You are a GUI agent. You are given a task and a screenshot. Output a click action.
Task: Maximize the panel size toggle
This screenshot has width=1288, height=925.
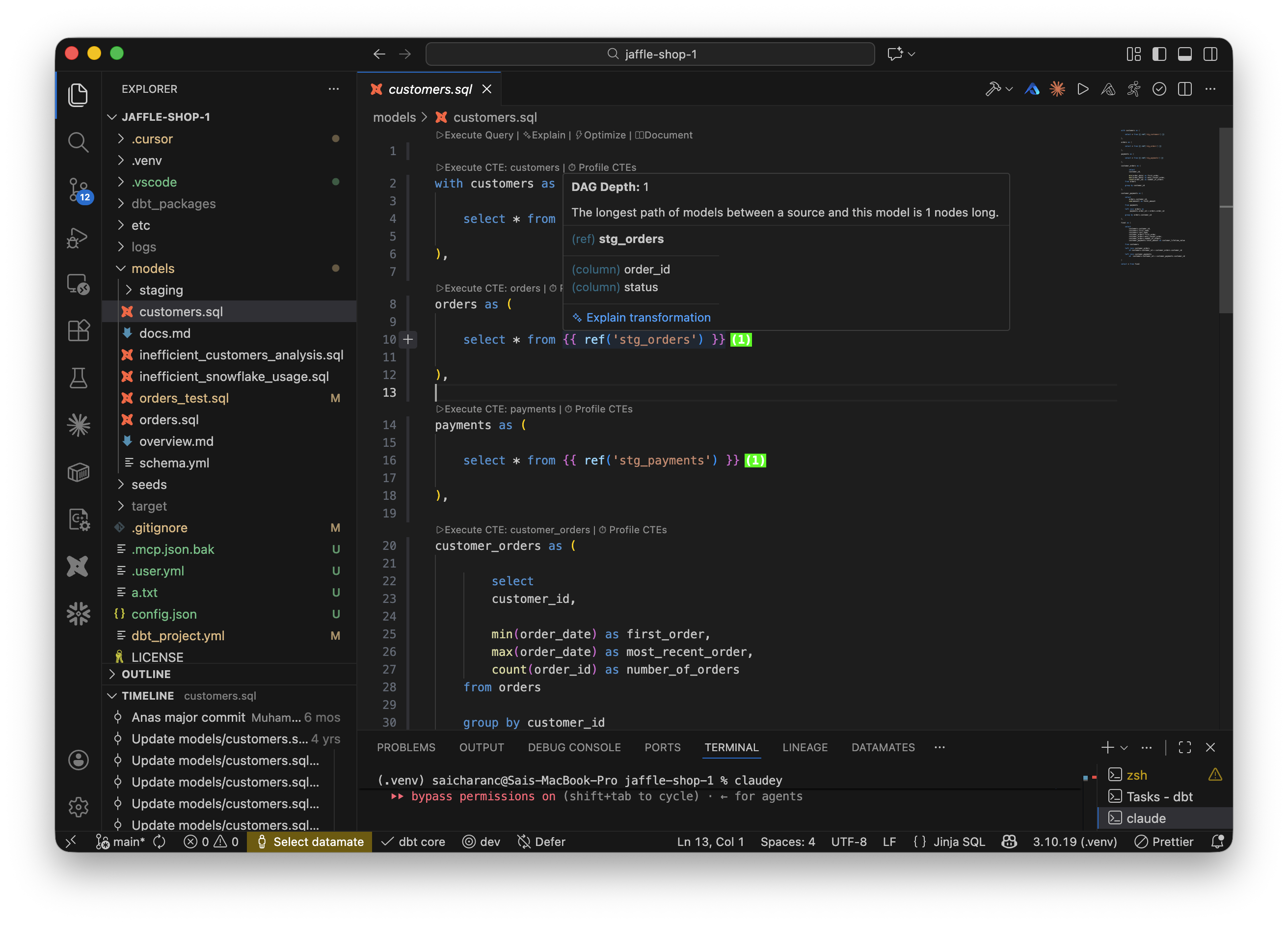pyautogui.click(x=1184, y=747)
